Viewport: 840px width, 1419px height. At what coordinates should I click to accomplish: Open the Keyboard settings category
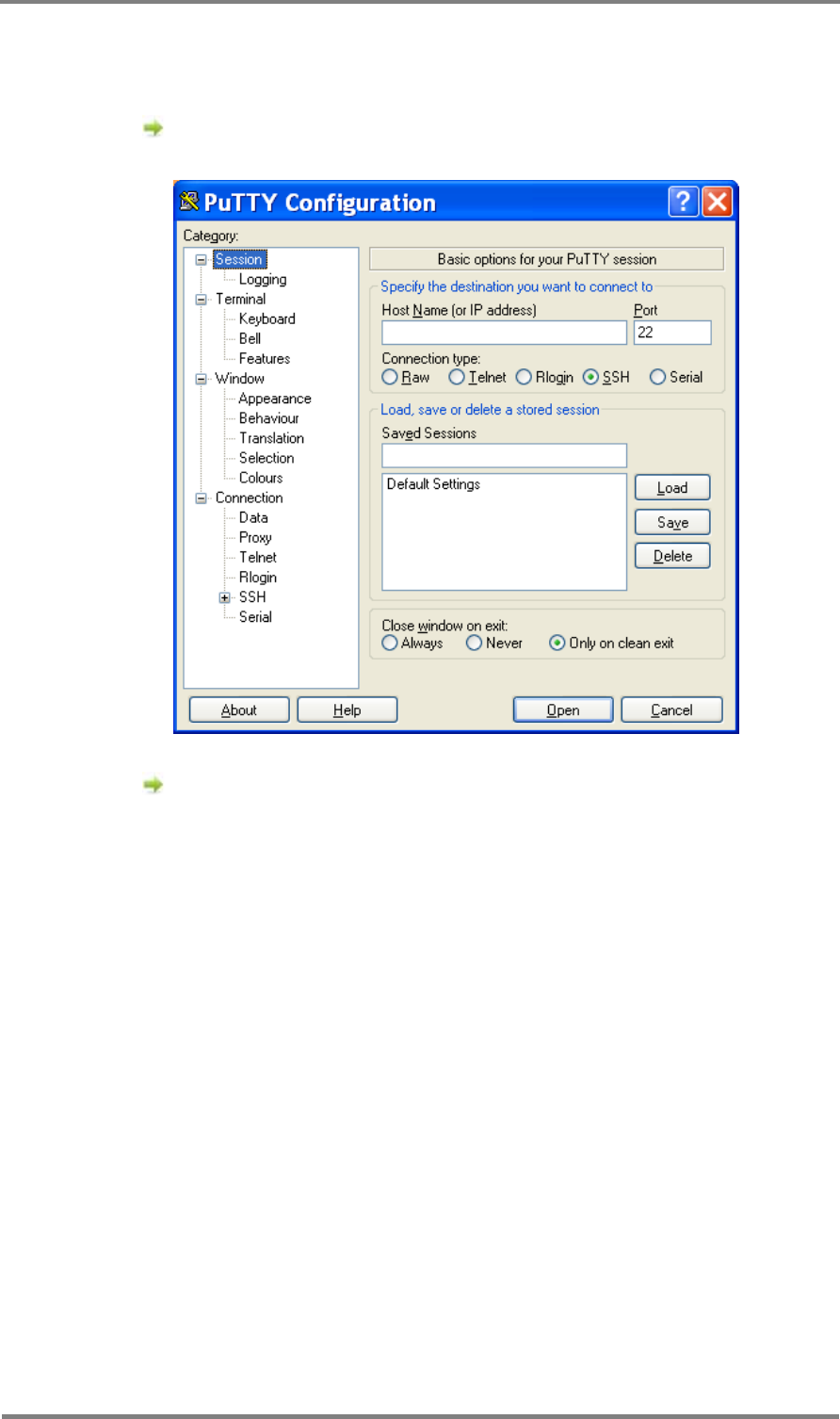point(267,318)
